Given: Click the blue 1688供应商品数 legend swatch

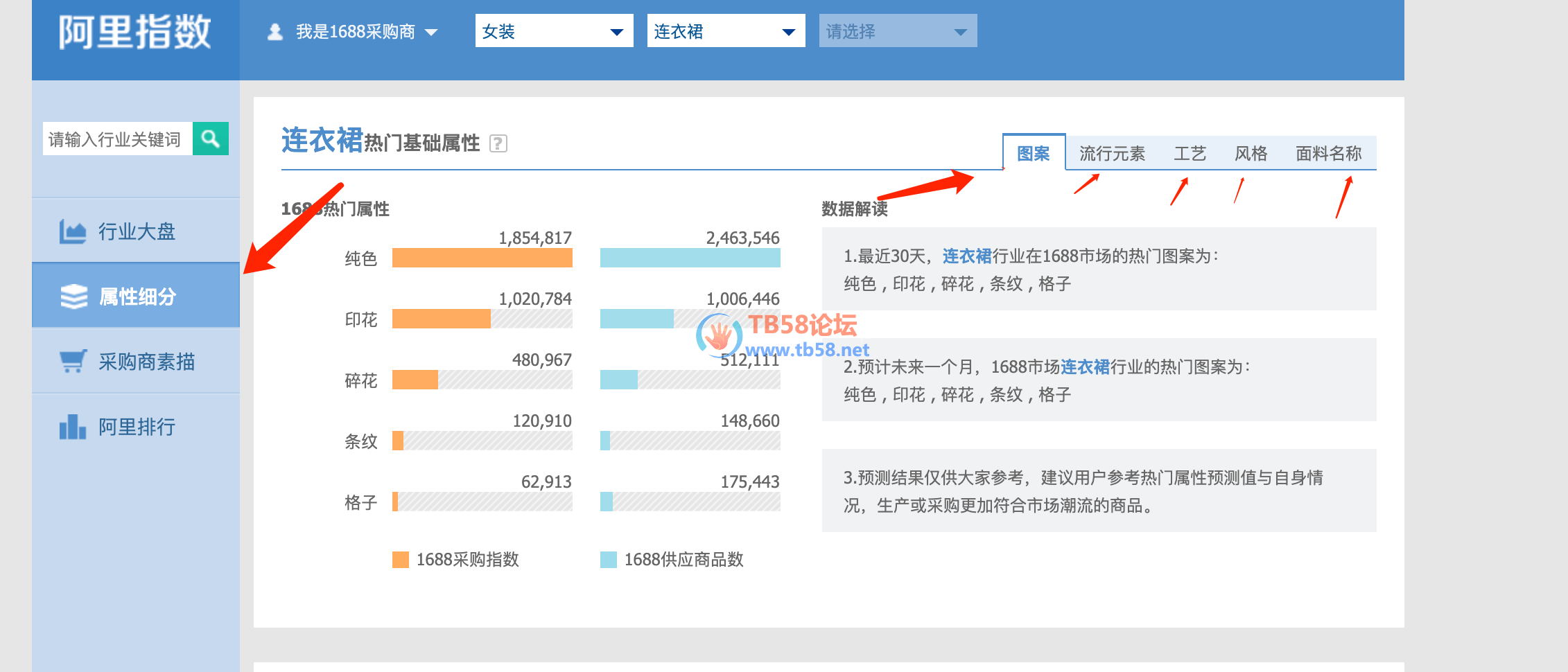Looking at the screenshot, I should (x=609, y=560).
